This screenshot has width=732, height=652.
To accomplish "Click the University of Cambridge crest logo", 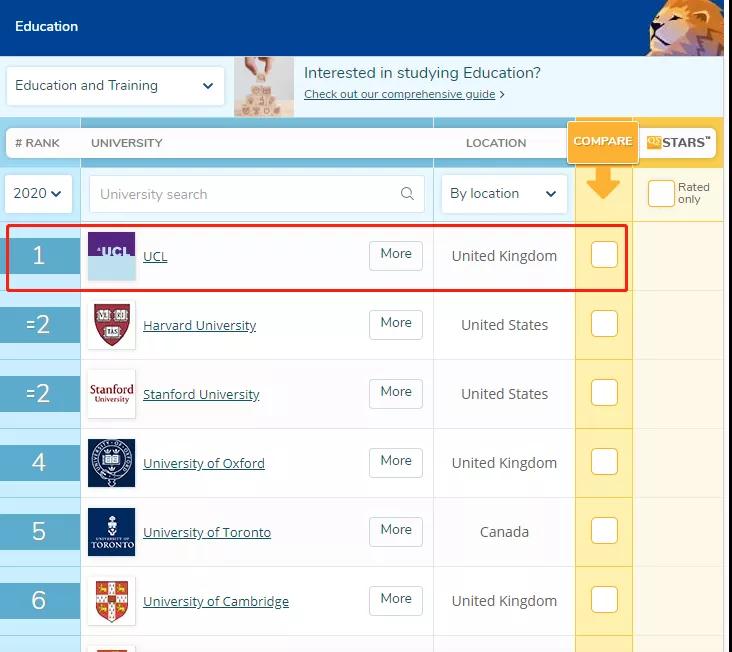I will [112, 601].
